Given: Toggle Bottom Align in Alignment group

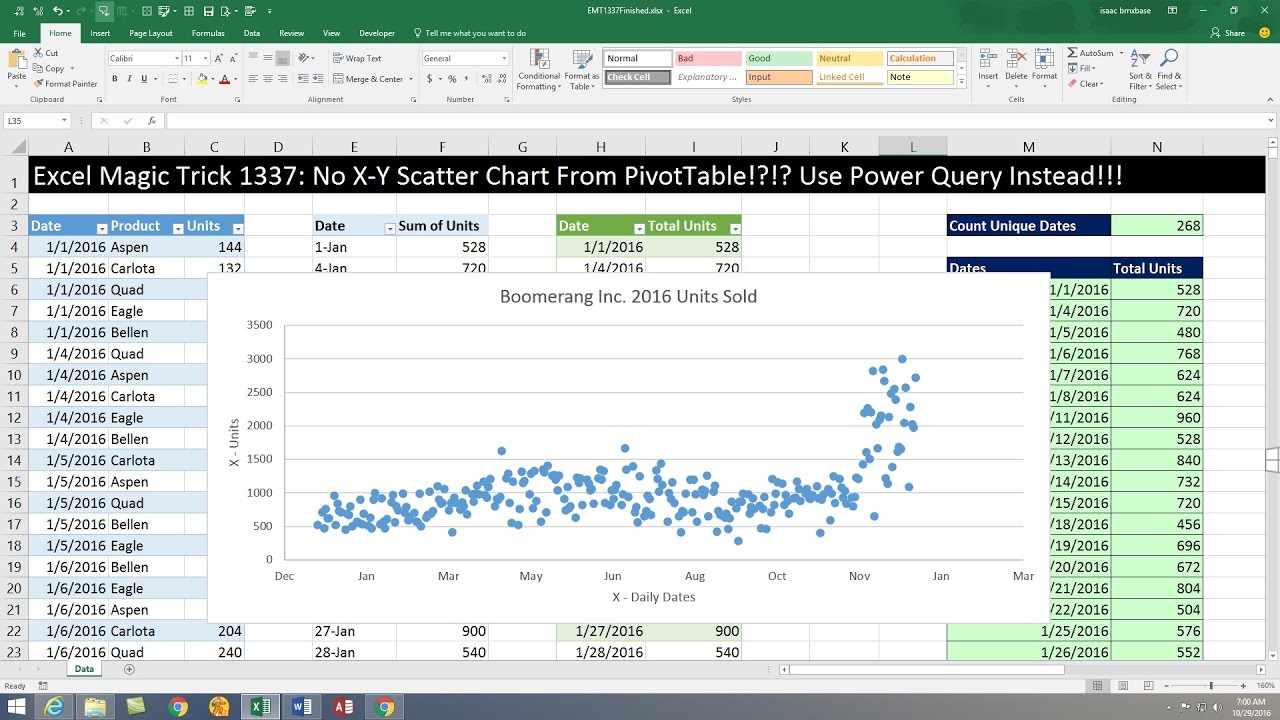Looking at the screenshot, I should tap(283, 58).
